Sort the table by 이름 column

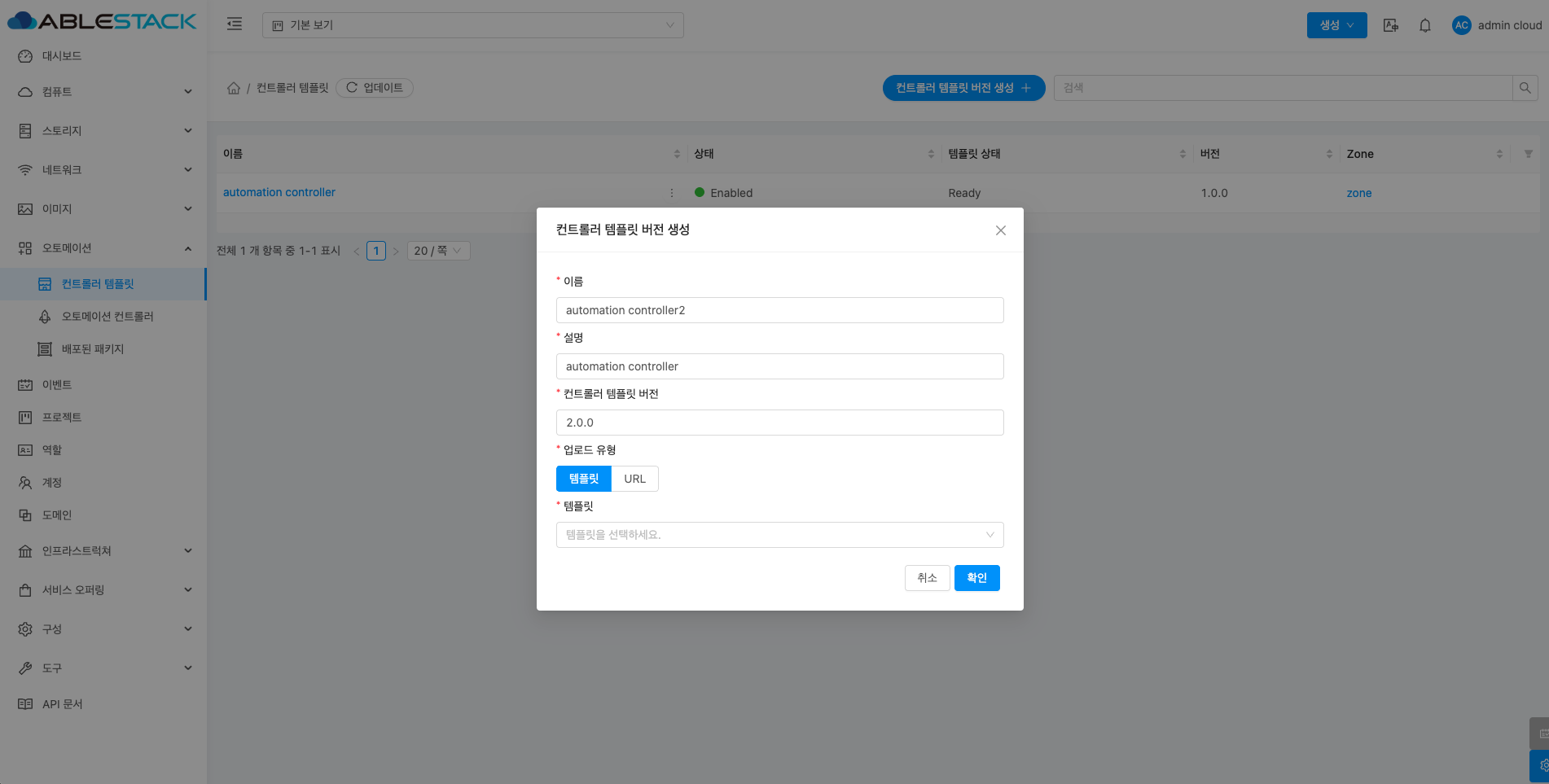(677, 154)
